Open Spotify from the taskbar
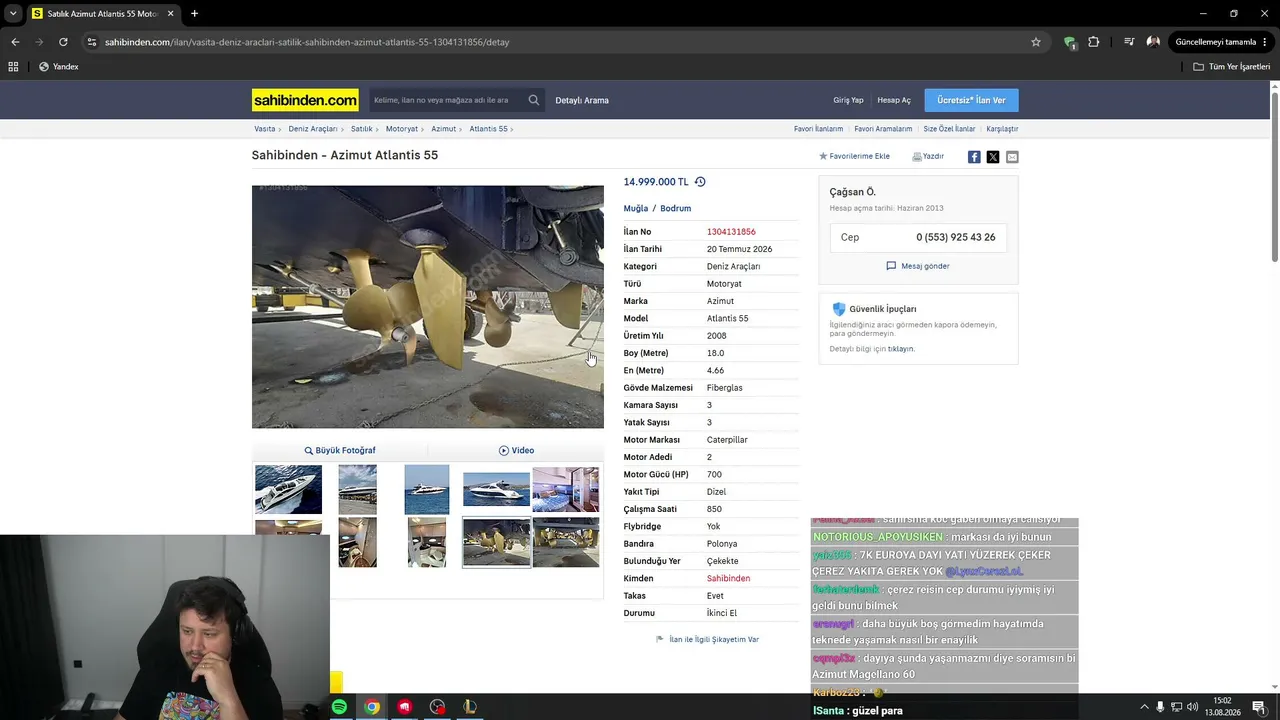Image resolution: width=1280 pixels, height=720 pixels. click(x=339, y=707)
